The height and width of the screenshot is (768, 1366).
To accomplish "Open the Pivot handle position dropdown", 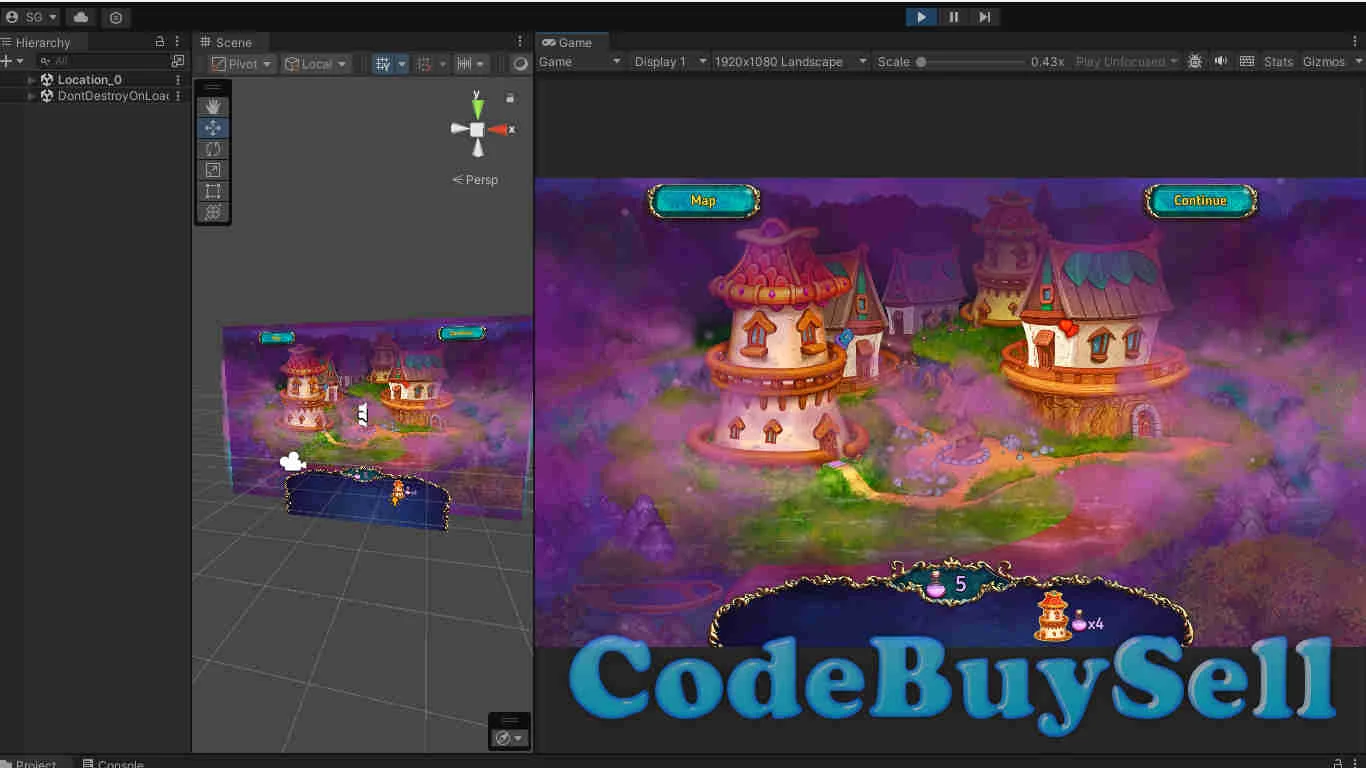I will click(x=242, y=63).
